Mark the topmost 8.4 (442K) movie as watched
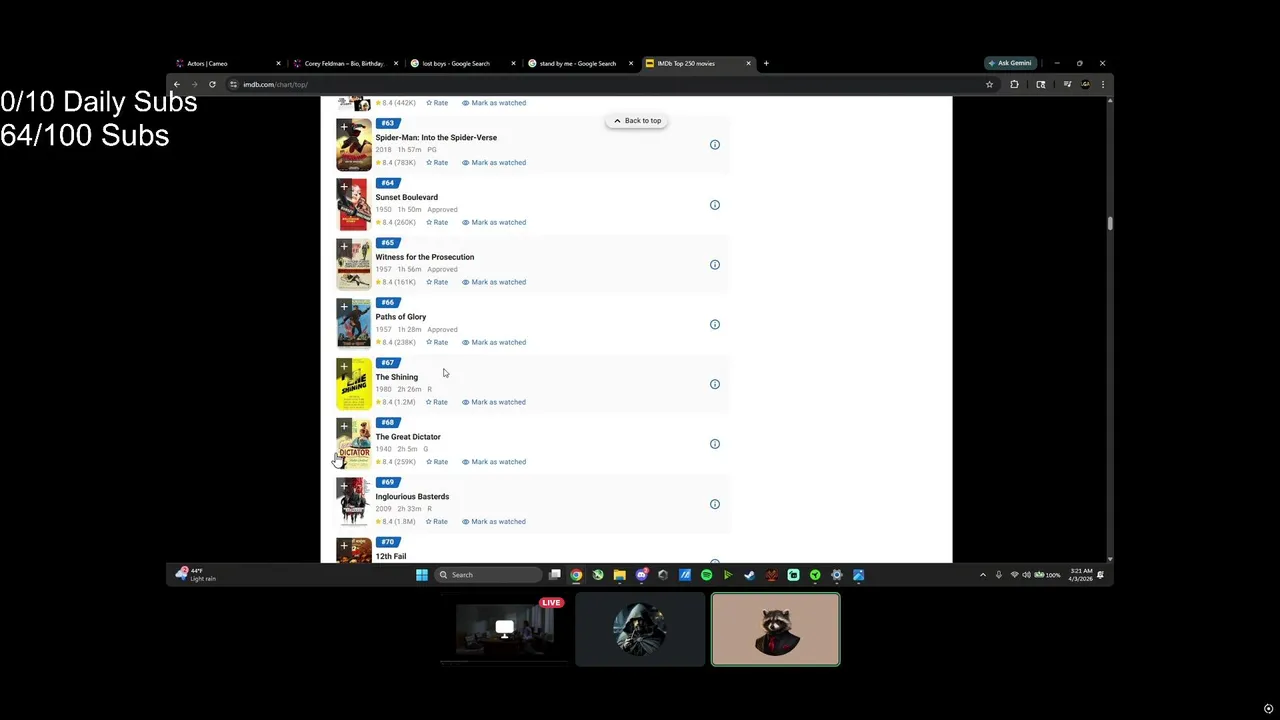Screen dimensions: 1280x720 (x=494, y=103)
